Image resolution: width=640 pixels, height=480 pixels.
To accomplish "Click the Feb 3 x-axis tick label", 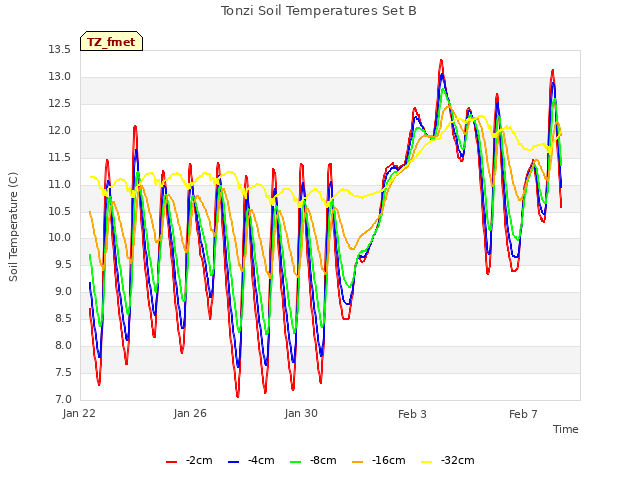I will tap(412, 414).
